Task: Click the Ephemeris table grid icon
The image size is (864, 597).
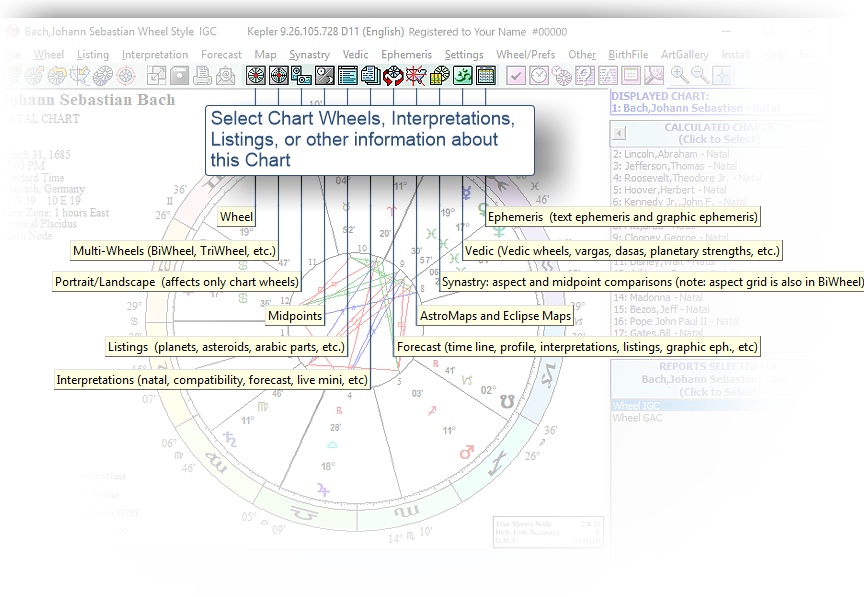Action: (485, 75)
